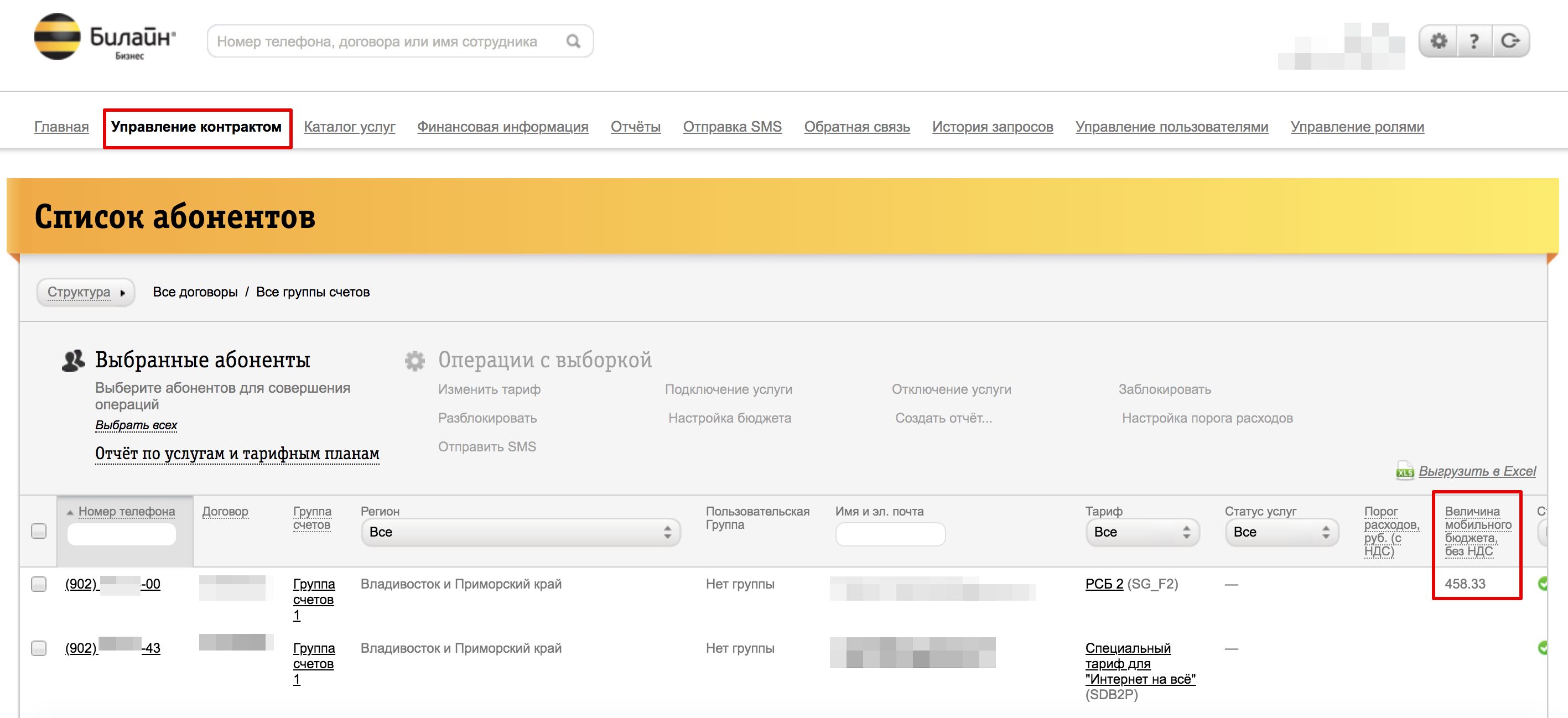Screen dimensions: 1568x718
Task: Click Настройка бюджета operation
Action: pyautogui.click(x=730, y=418)
